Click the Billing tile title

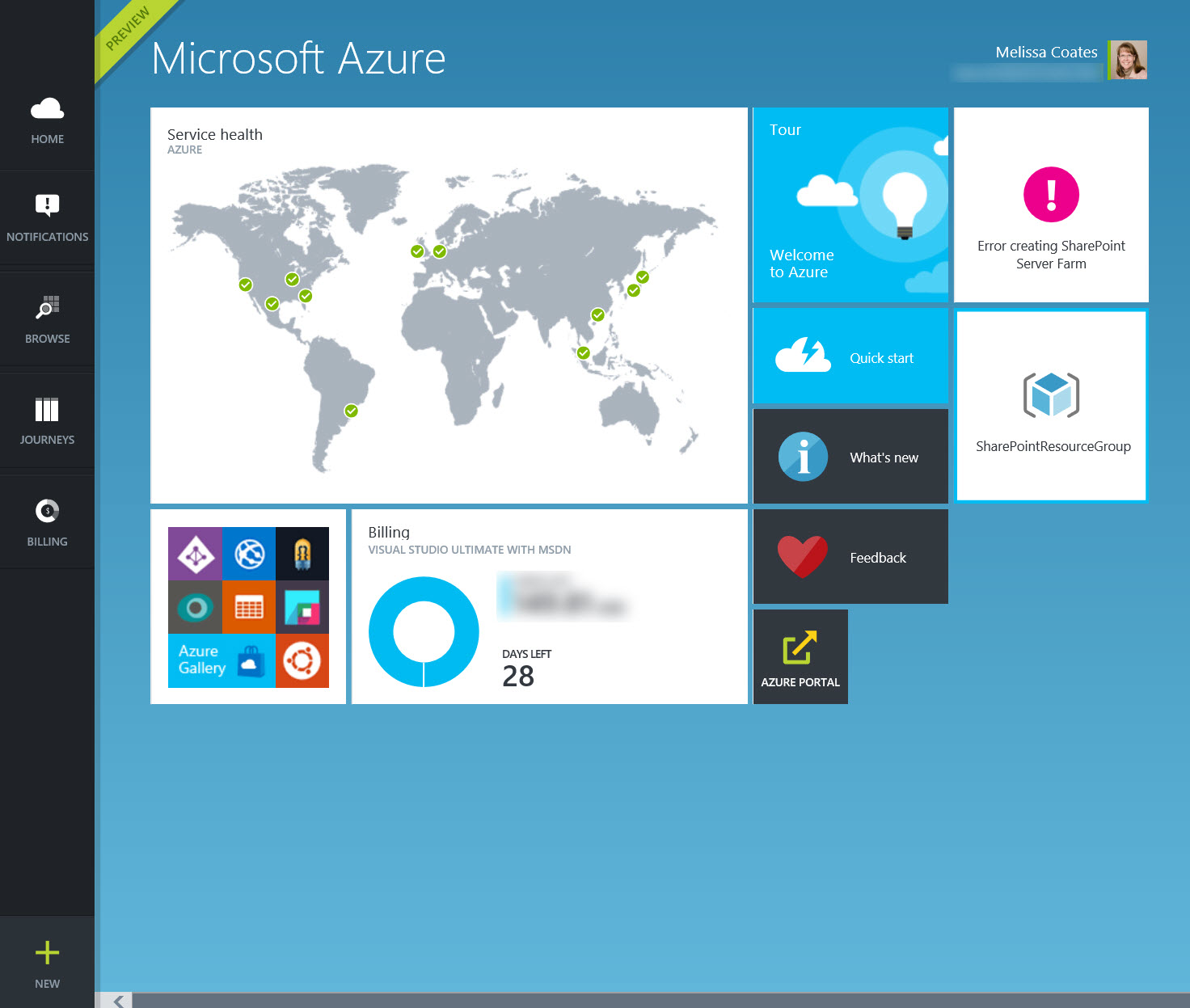pyautogui.click(x=389, y=532)
